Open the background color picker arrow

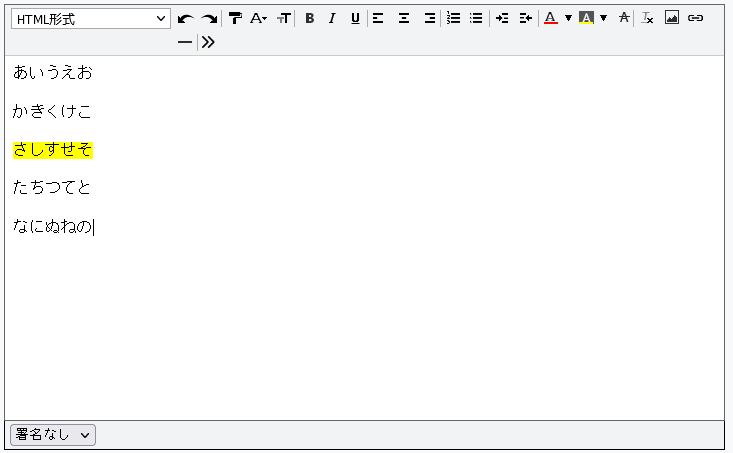pyautogui.click(x=604, y=18)
